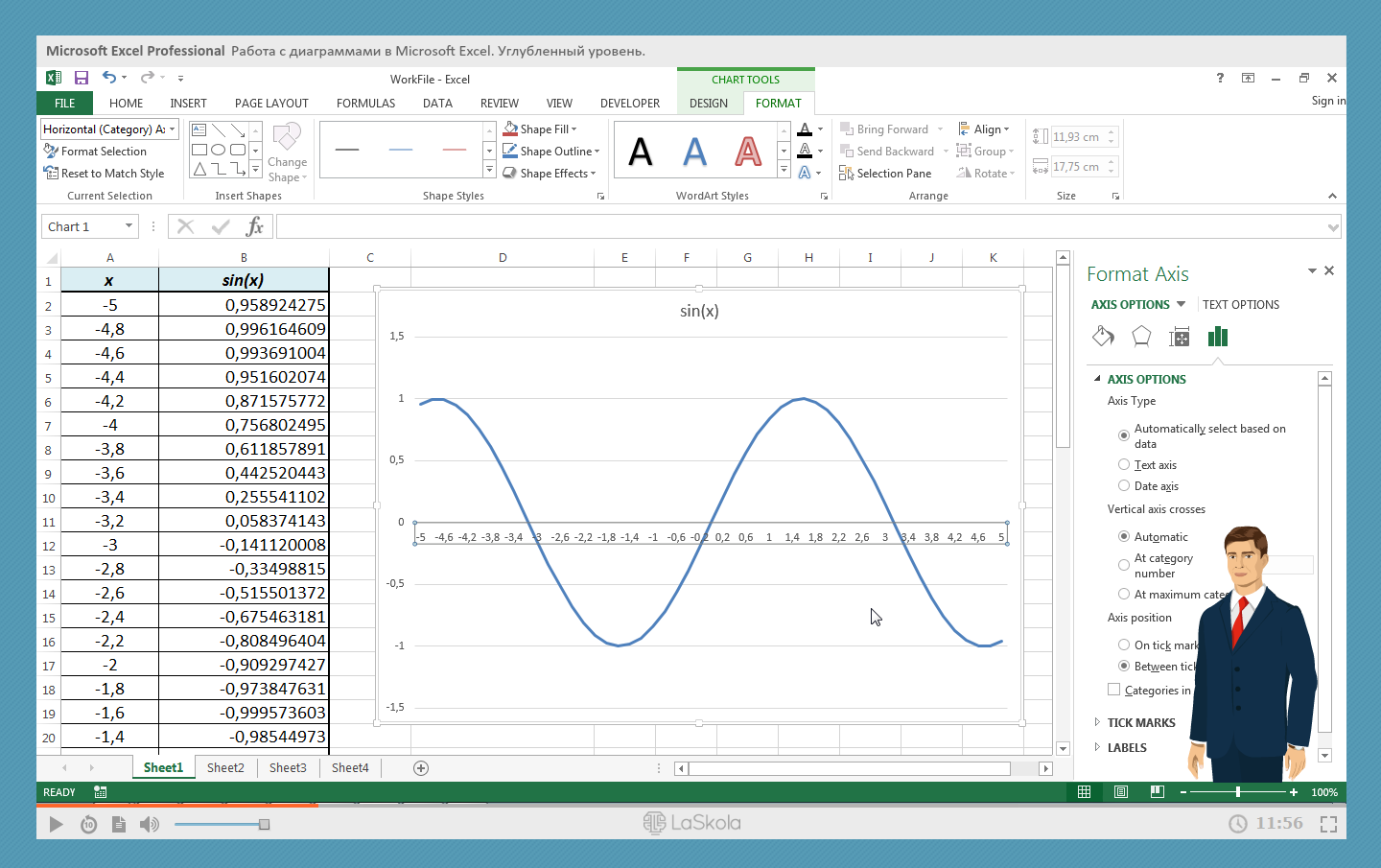
Task: Click the add new sheet plus icon
Action: (420, 768)
